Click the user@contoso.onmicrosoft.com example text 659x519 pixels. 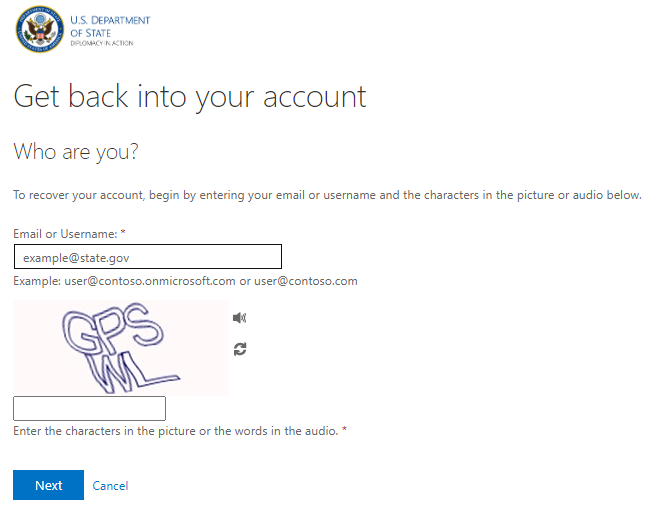150,281
